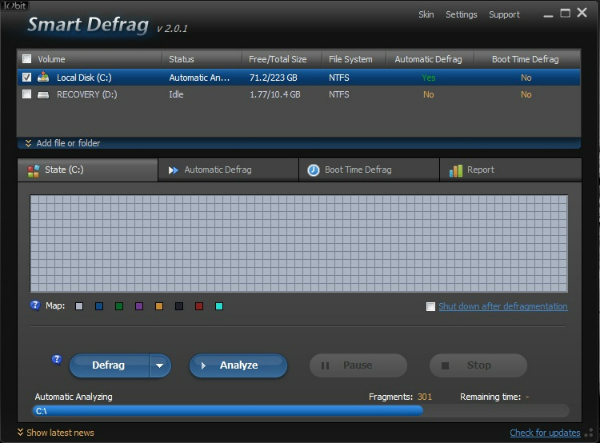Click the Analyze button
Viewport: 600px width, 443px height.
click(238, 366)
